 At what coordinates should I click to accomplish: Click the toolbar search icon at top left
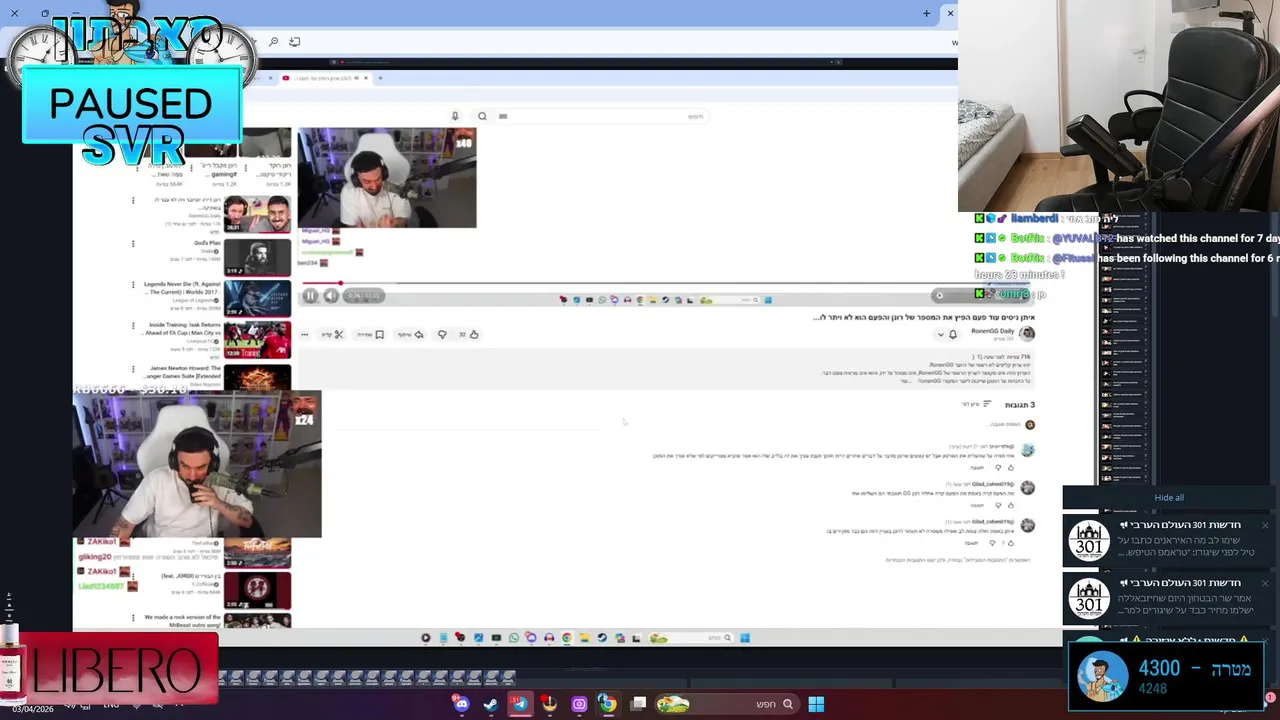273,42
